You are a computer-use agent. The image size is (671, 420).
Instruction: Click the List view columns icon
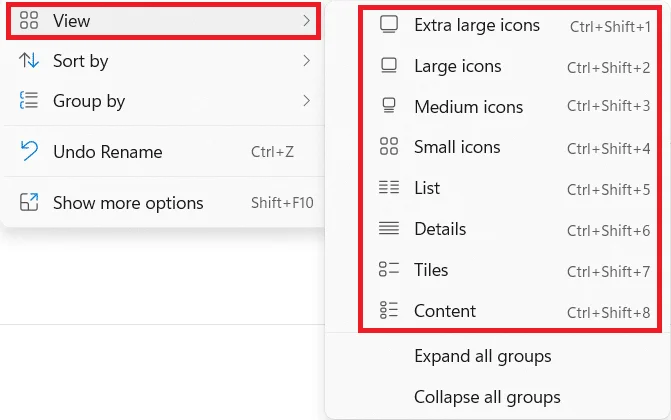389,187
